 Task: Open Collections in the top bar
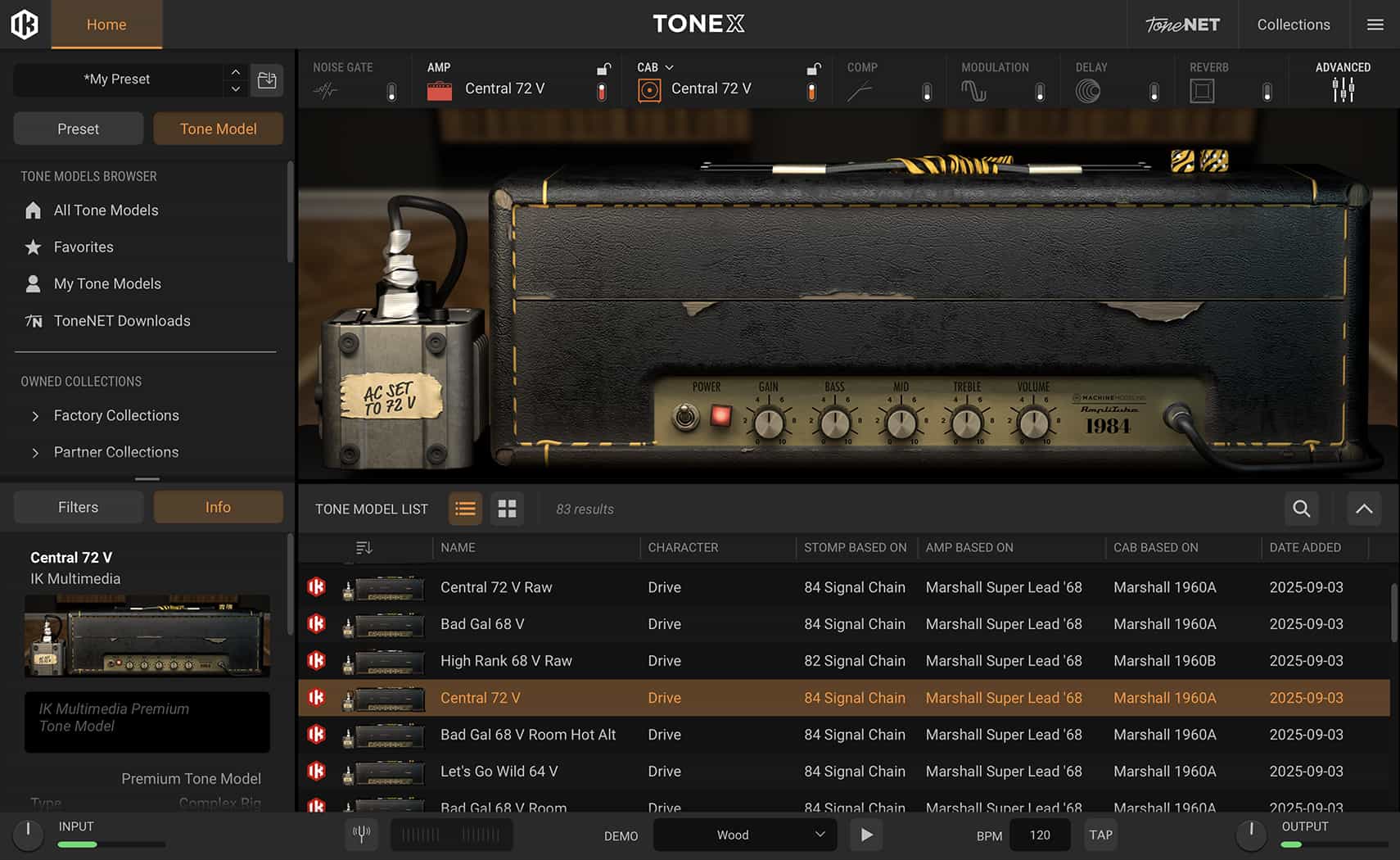pyautogui.click(x=1293, y=25)
